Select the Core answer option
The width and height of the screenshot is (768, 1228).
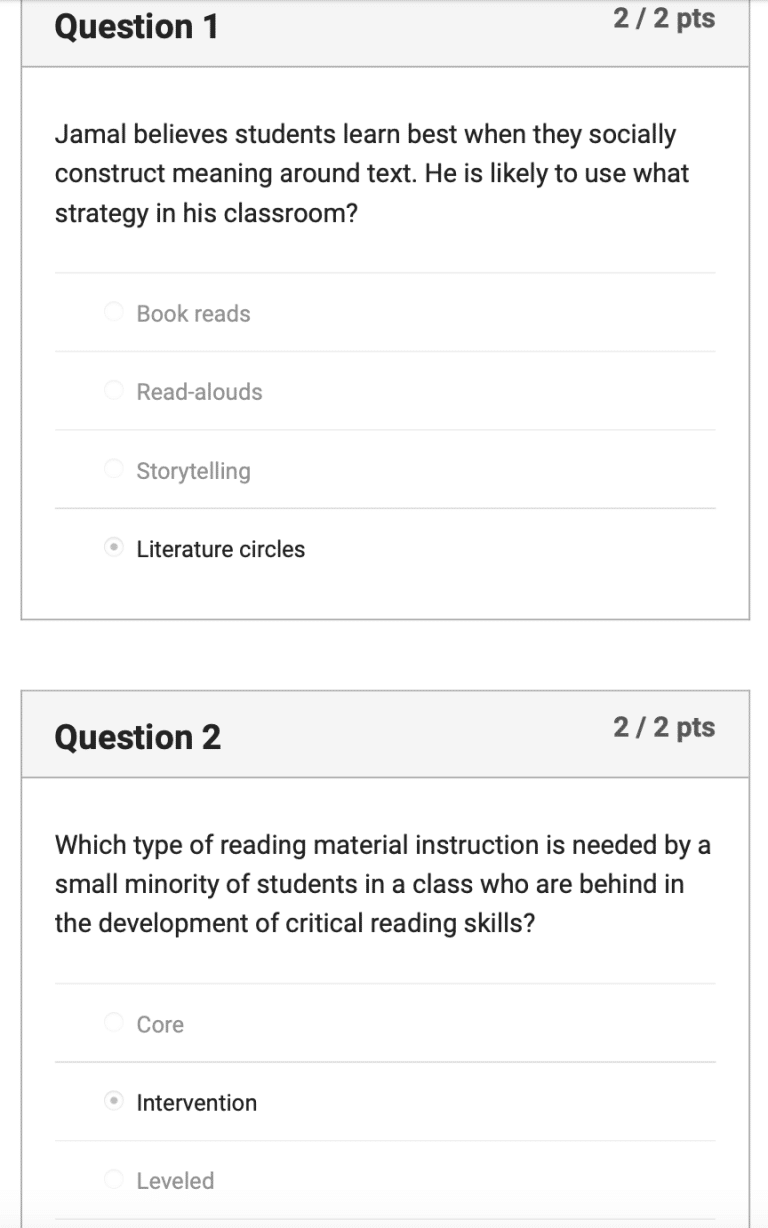click(114, 1023)
